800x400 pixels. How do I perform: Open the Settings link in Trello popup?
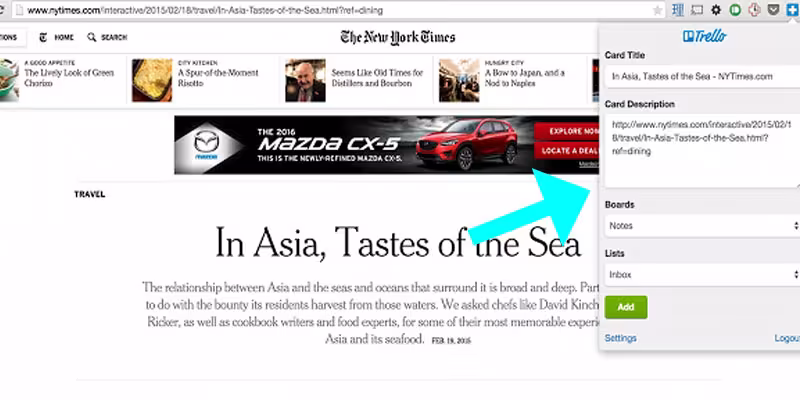tap(620, 338)
